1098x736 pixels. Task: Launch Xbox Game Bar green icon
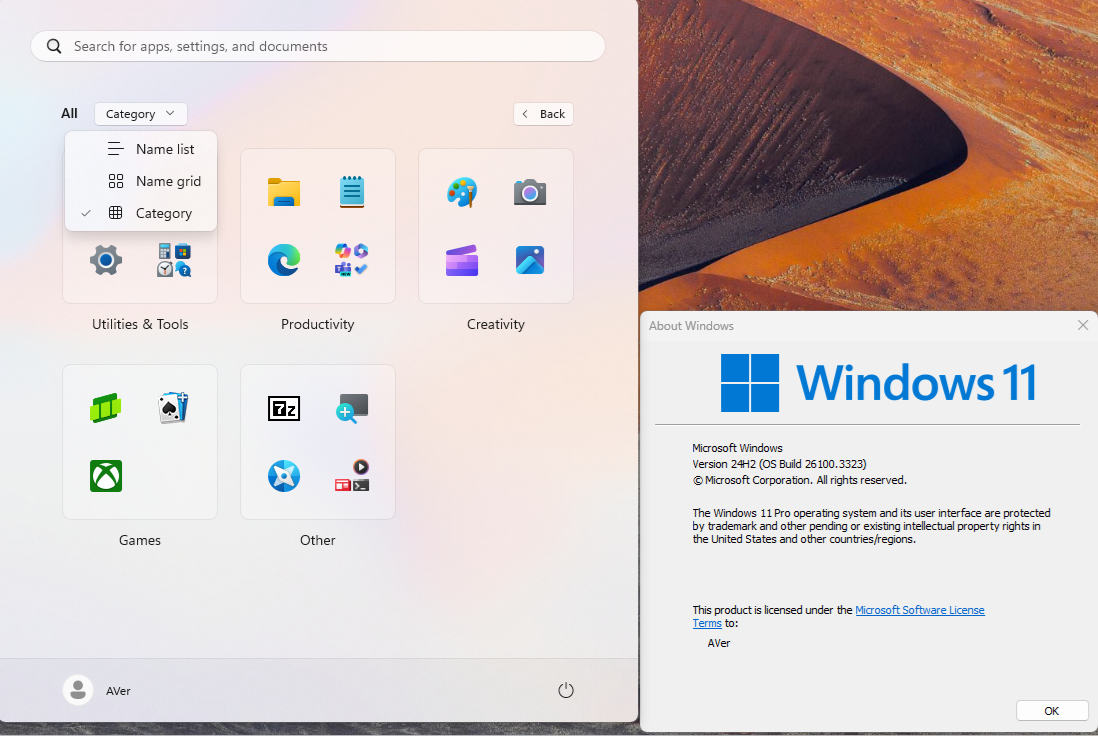tap(106, 408)
